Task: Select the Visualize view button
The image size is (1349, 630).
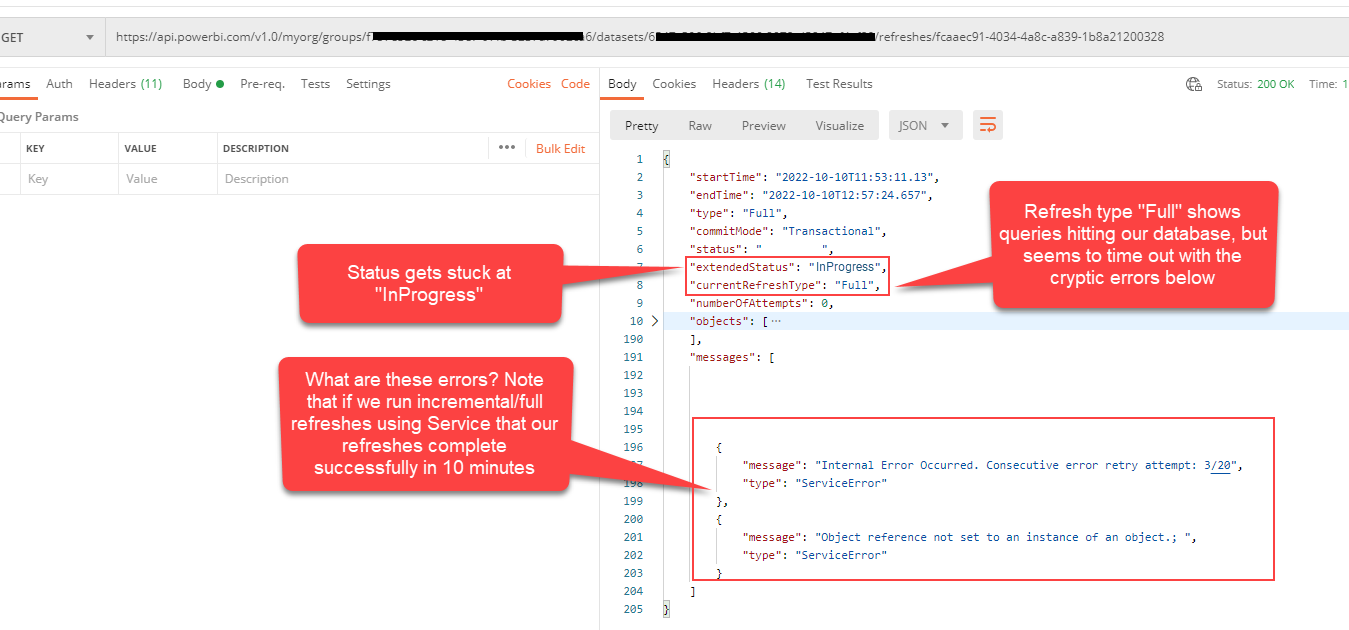Action: [840, 125]
